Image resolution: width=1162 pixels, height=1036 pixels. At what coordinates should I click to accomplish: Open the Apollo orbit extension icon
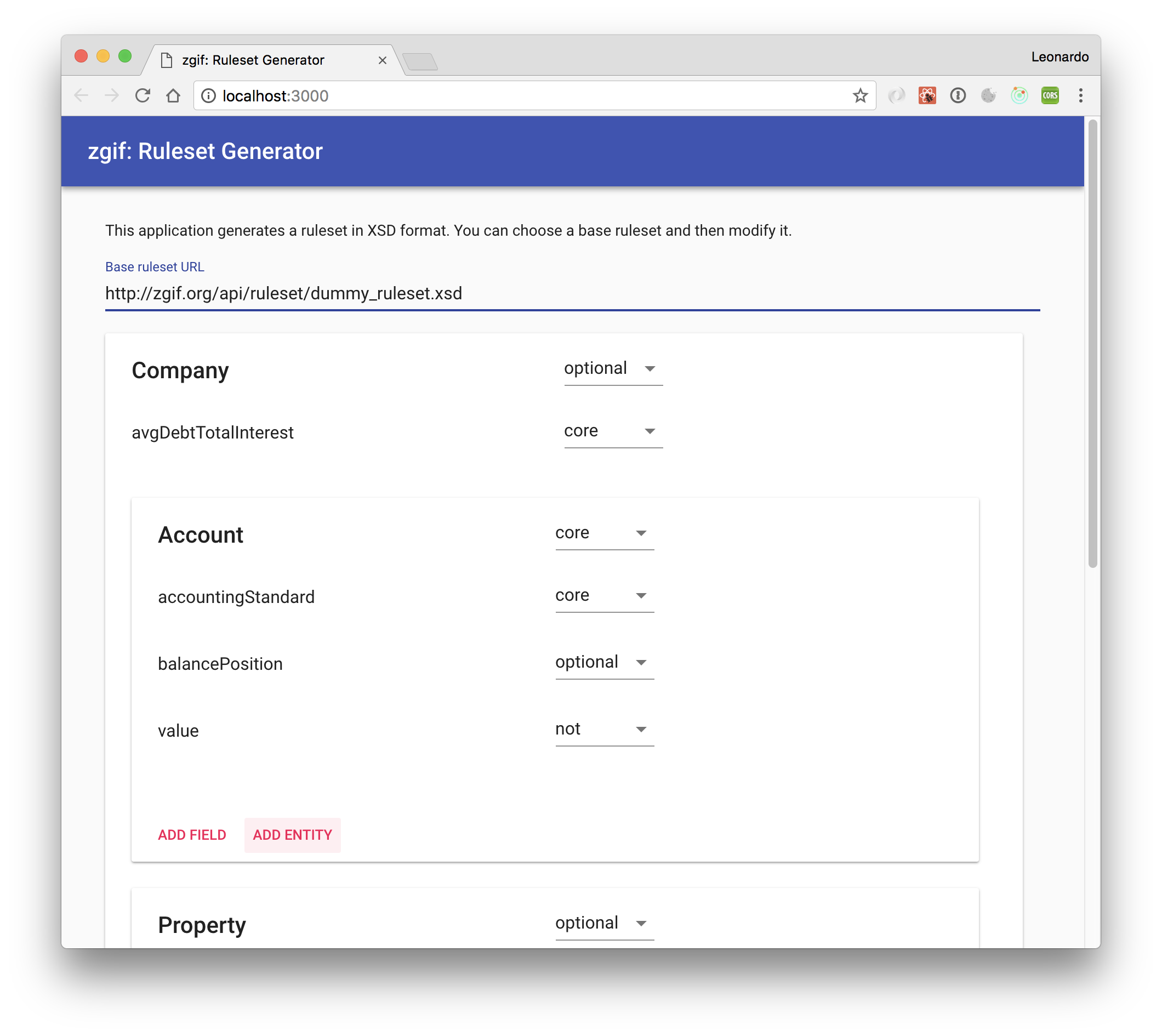pyautogui.click(x=1019, y=95)
